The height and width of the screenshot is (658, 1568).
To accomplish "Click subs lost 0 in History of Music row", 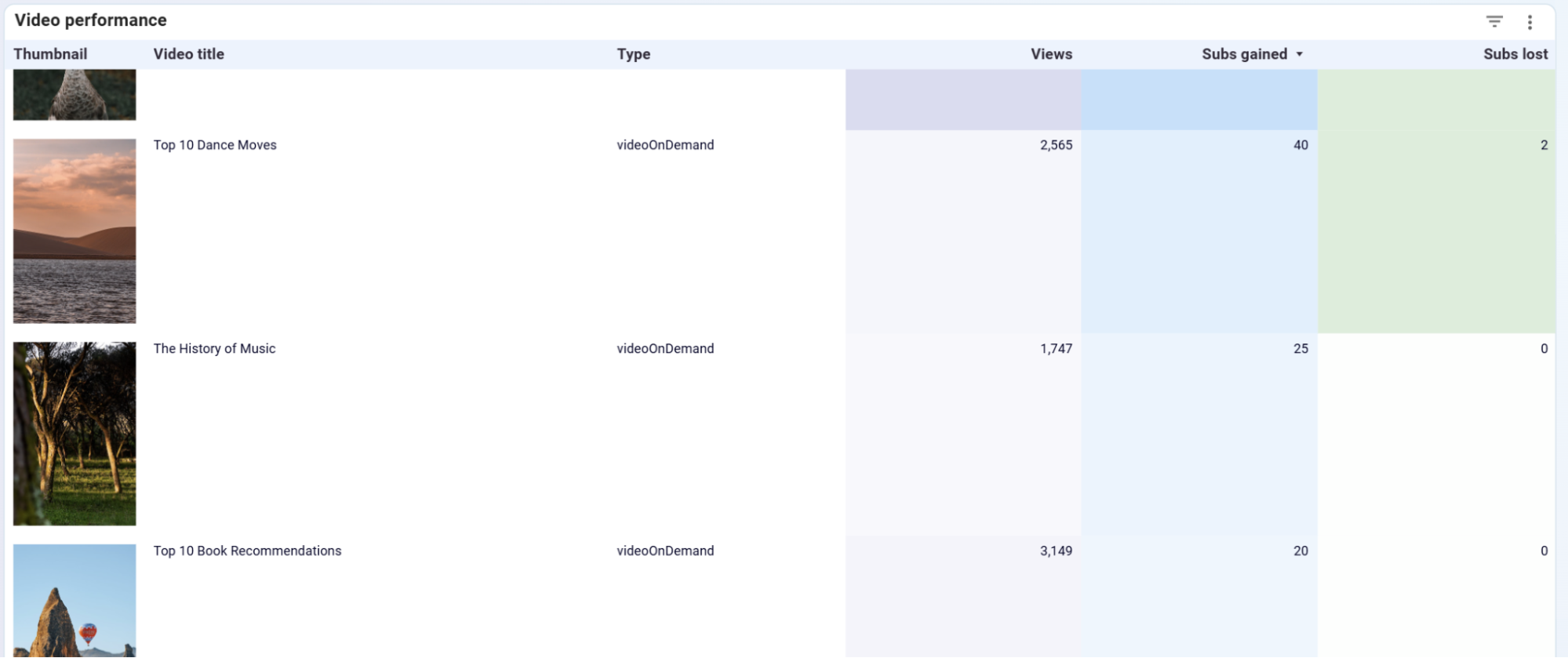I will point(1544,349).
